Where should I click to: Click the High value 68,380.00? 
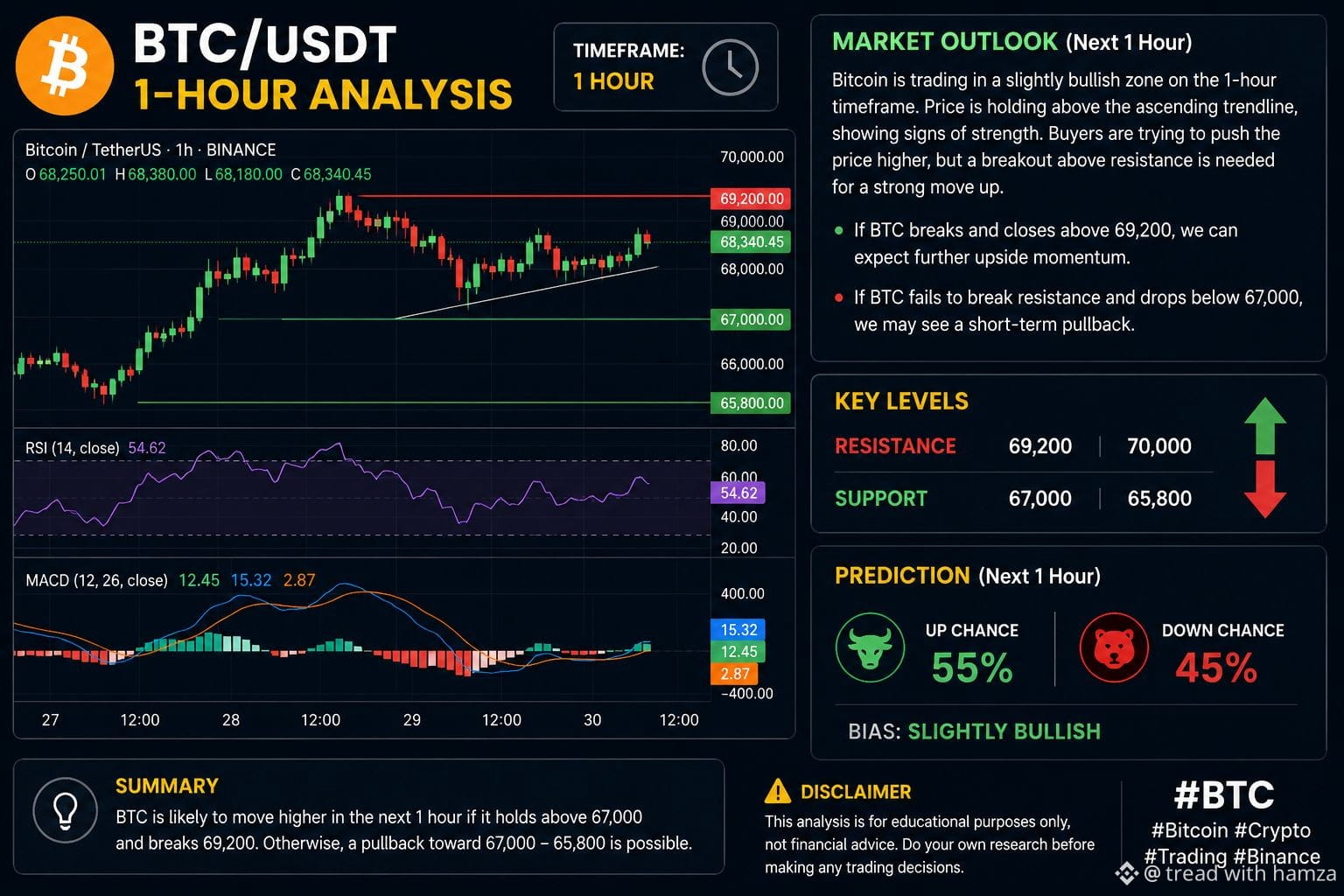pos(162,174)
